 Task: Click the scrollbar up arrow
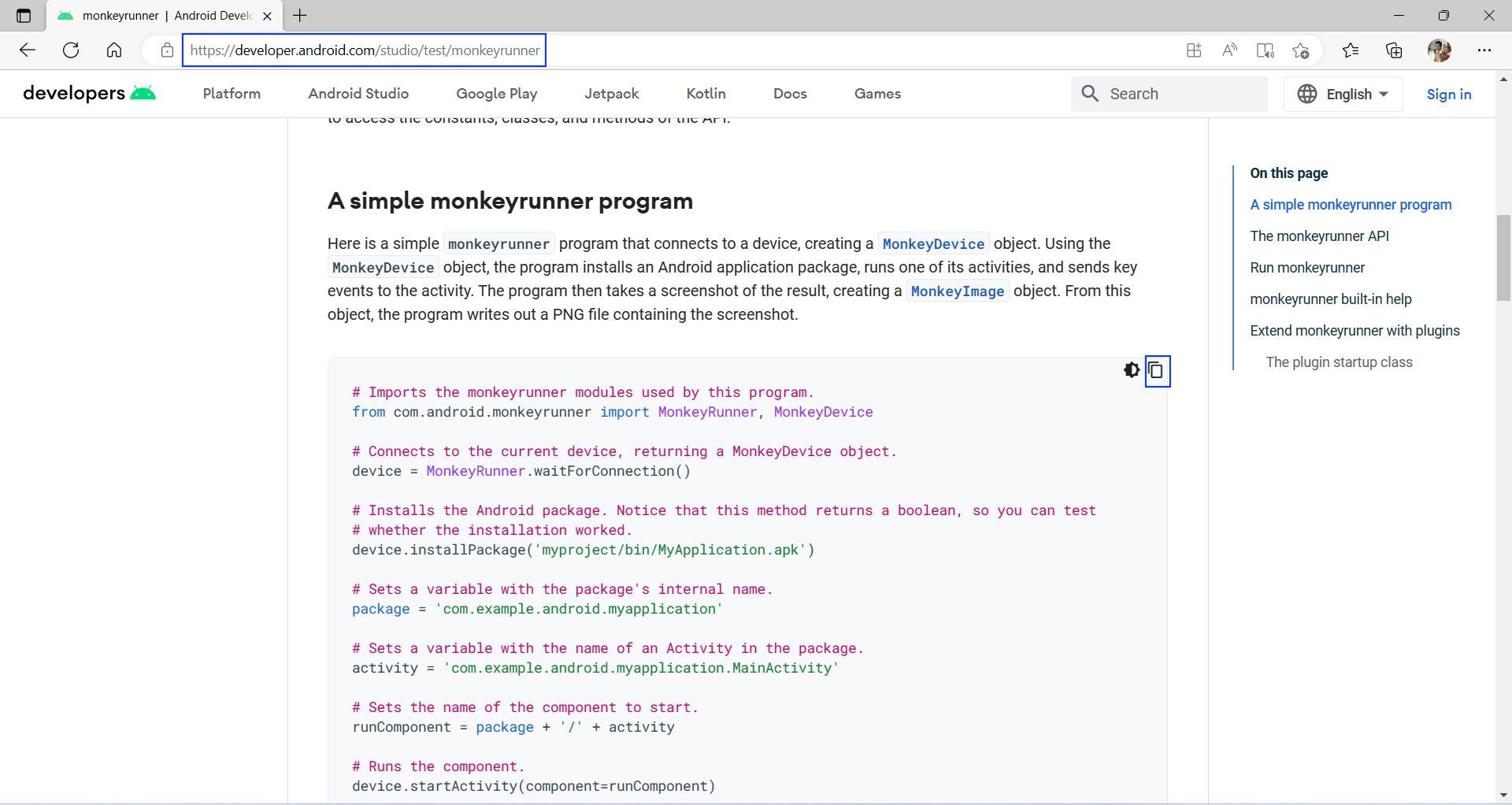pos(1503,80)
